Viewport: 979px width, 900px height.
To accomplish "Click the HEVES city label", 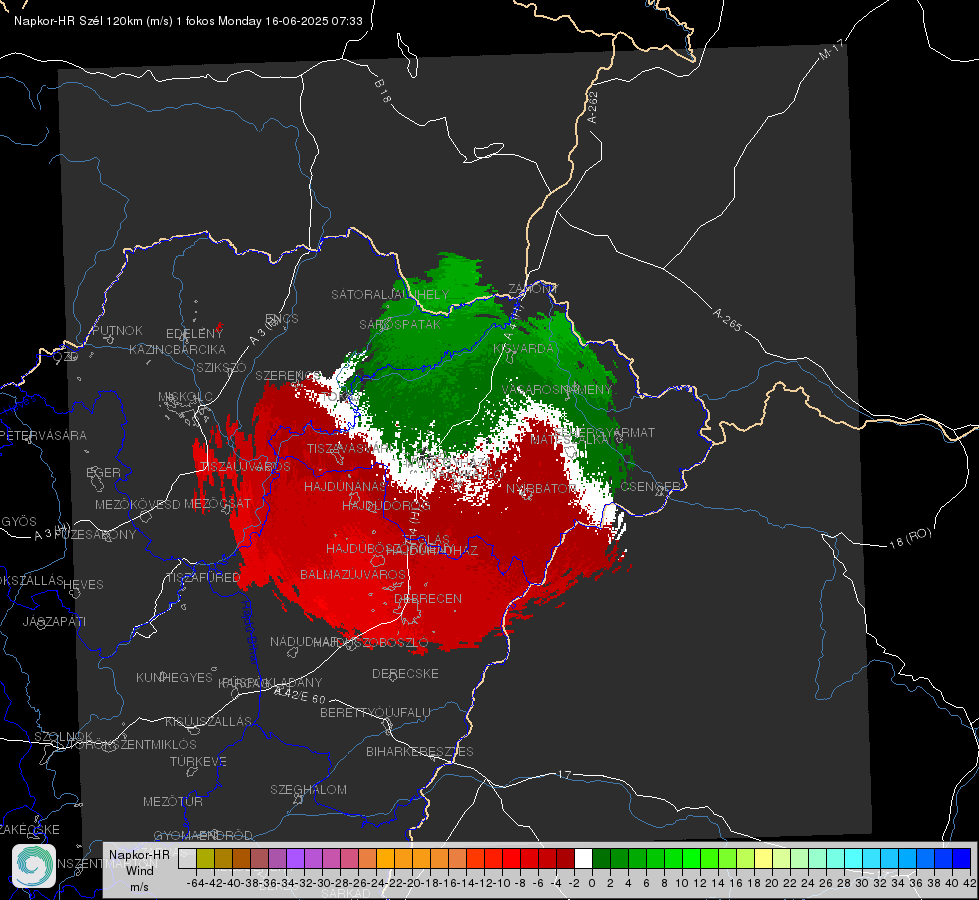I will [x=83, y=585].
